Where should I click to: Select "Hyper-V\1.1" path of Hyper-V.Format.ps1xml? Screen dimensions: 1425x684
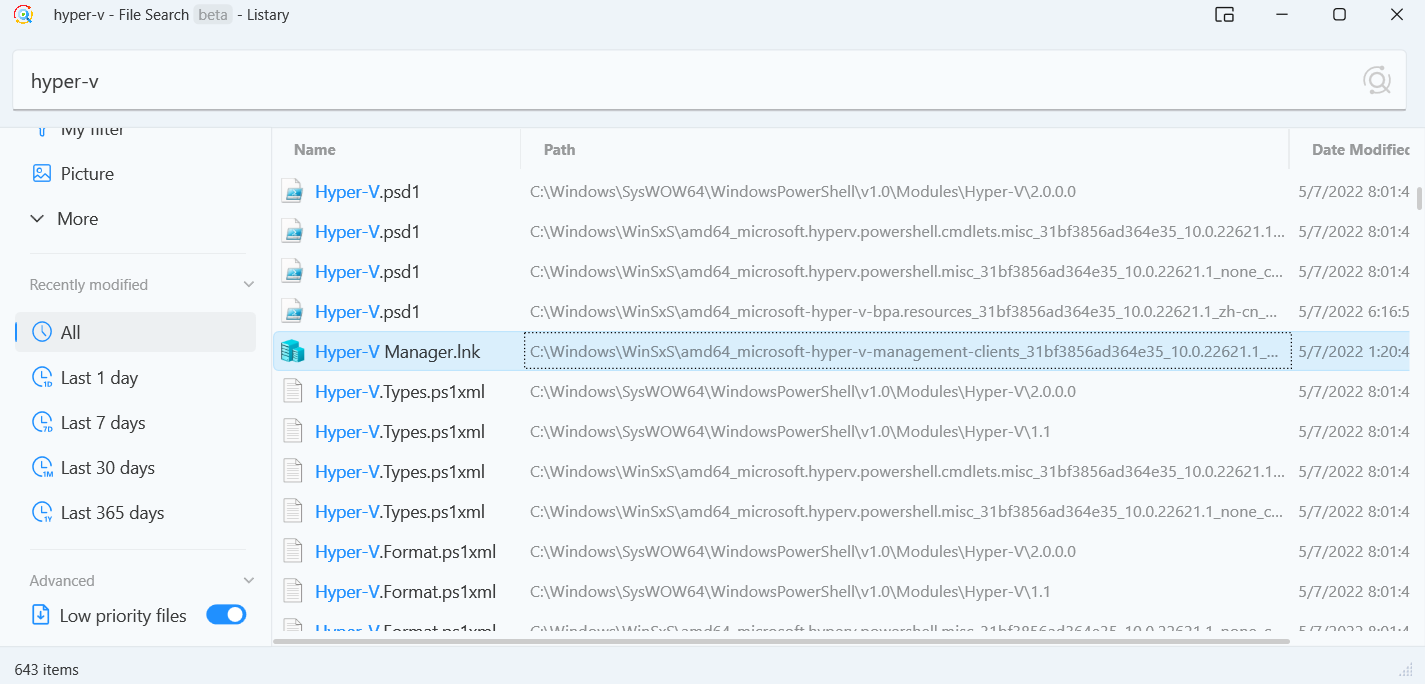pos(790,591)
